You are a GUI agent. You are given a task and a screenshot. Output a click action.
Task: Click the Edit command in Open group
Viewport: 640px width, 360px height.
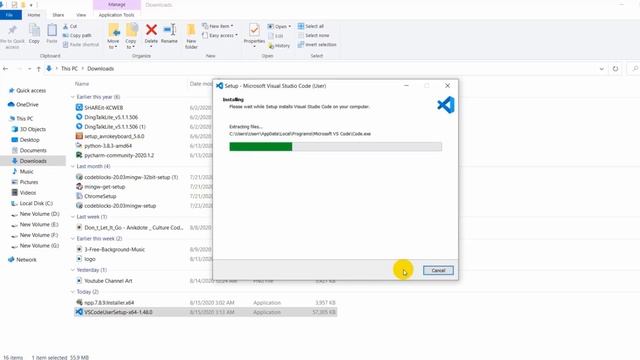pyautogui.click(x=276, y=36)
